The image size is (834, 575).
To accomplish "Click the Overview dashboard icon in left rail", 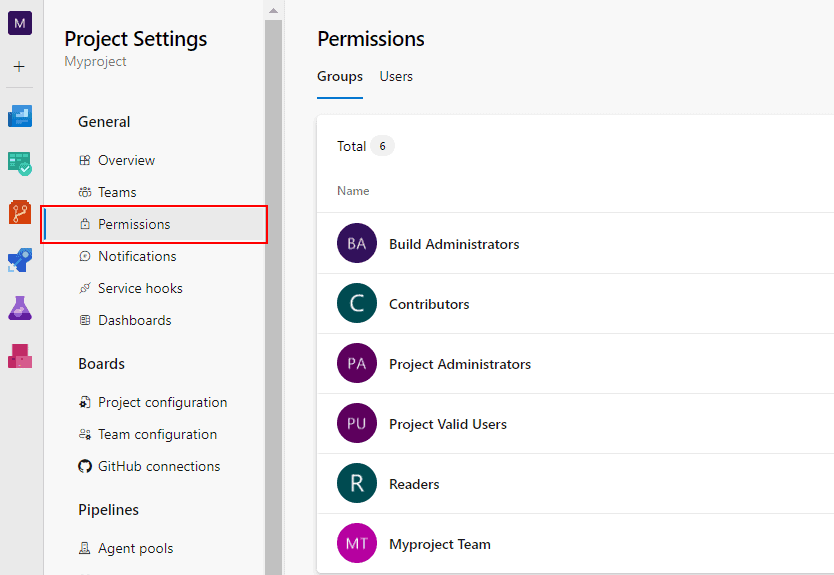I will [20, 116].
